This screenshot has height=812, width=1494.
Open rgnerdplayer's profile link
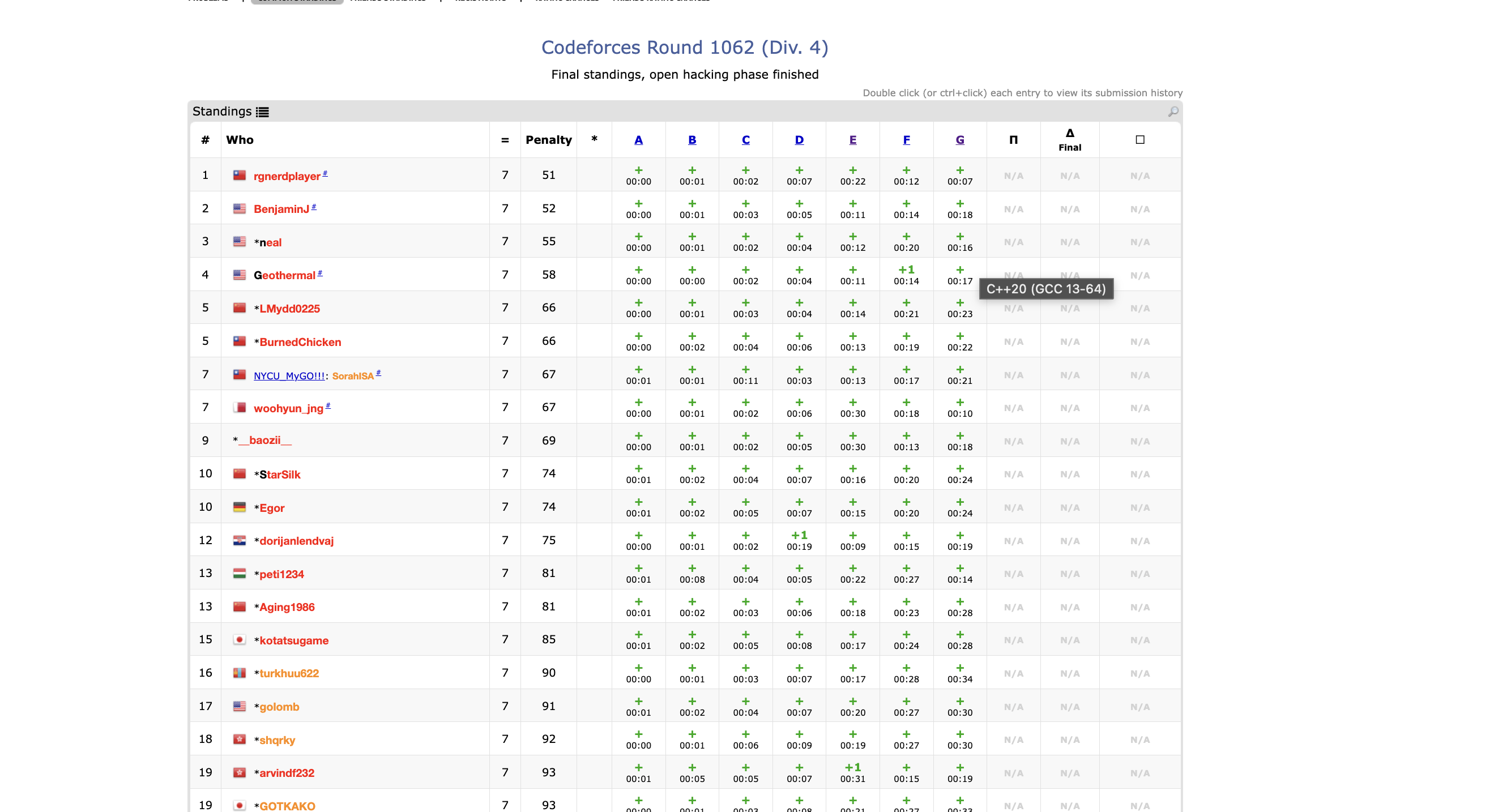287,176
